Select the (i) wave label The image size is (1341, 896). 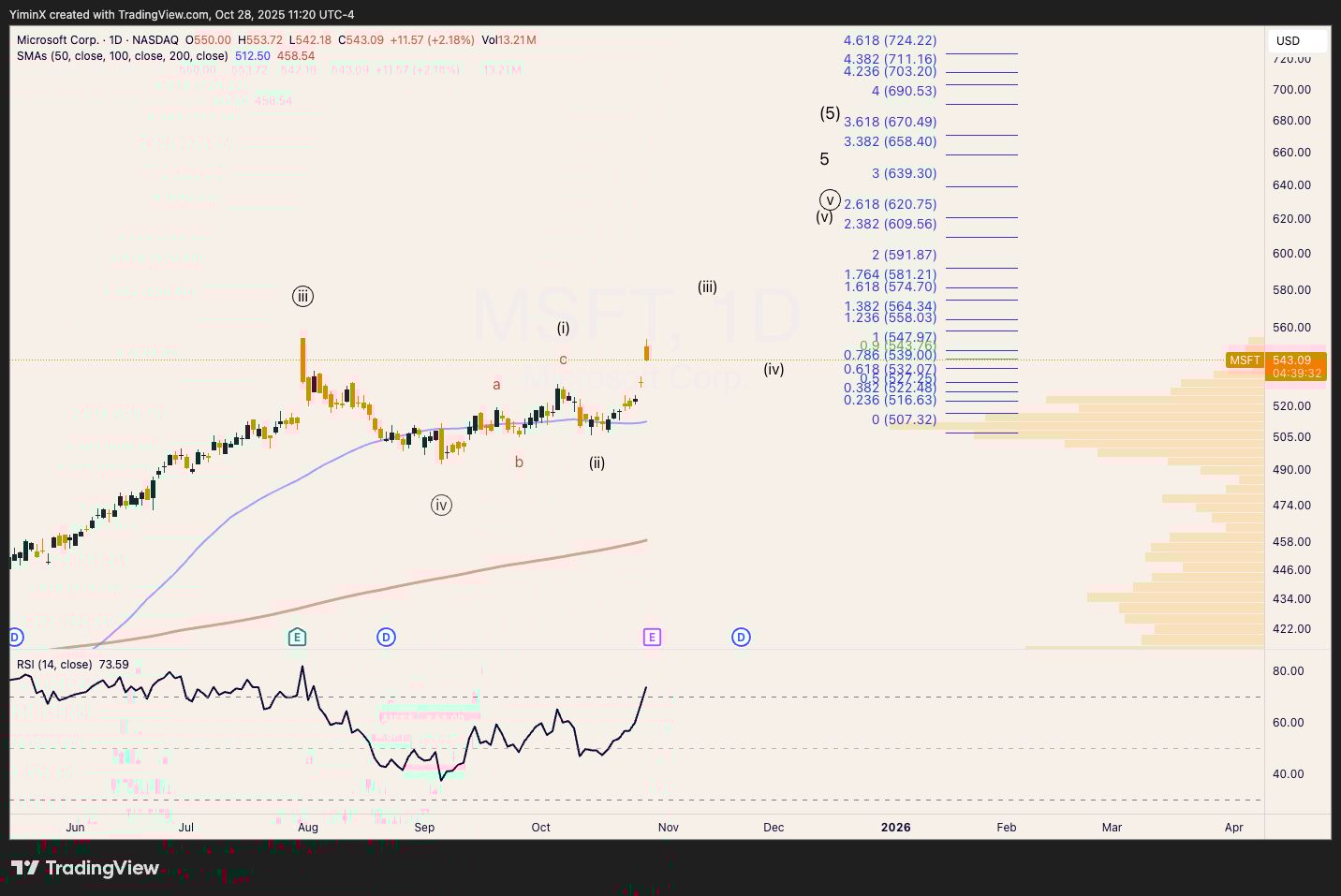(563, 328)
